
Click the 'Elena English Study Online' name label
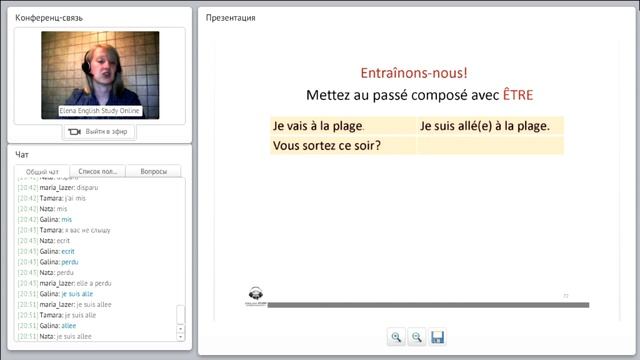click(x=100, y=111)
